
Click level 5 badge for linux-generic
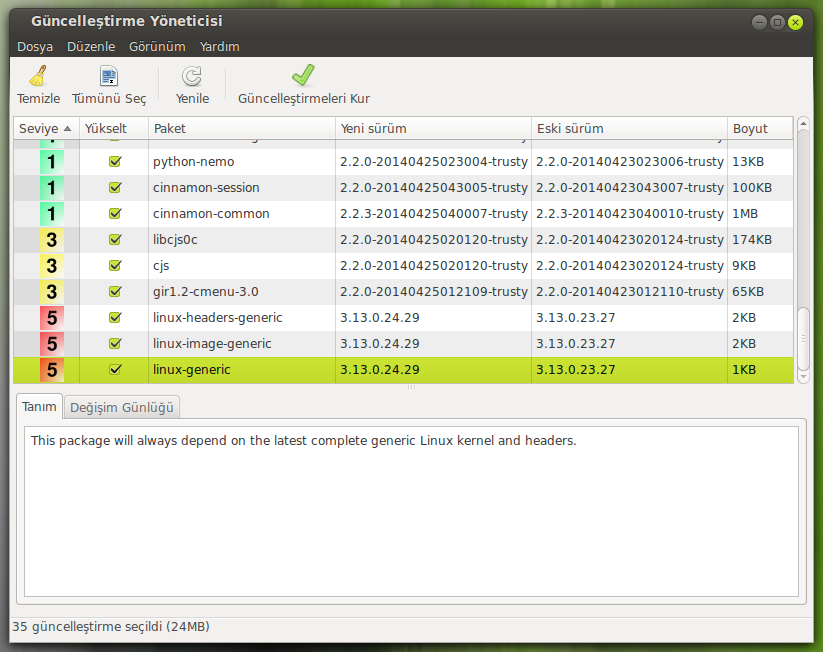point(51,370)
